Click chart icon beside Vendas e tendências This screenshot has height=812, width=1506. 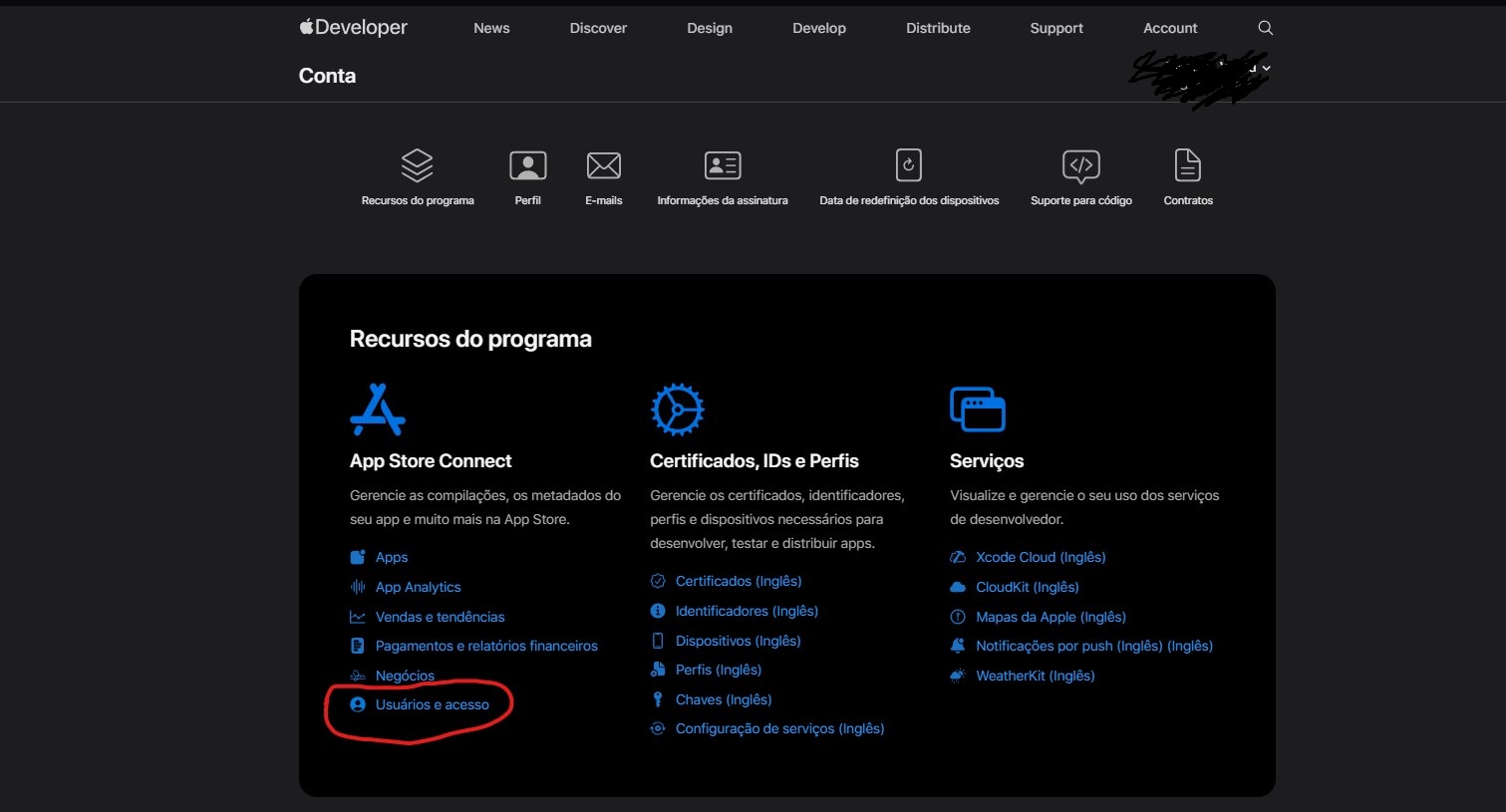coord(358,617)
